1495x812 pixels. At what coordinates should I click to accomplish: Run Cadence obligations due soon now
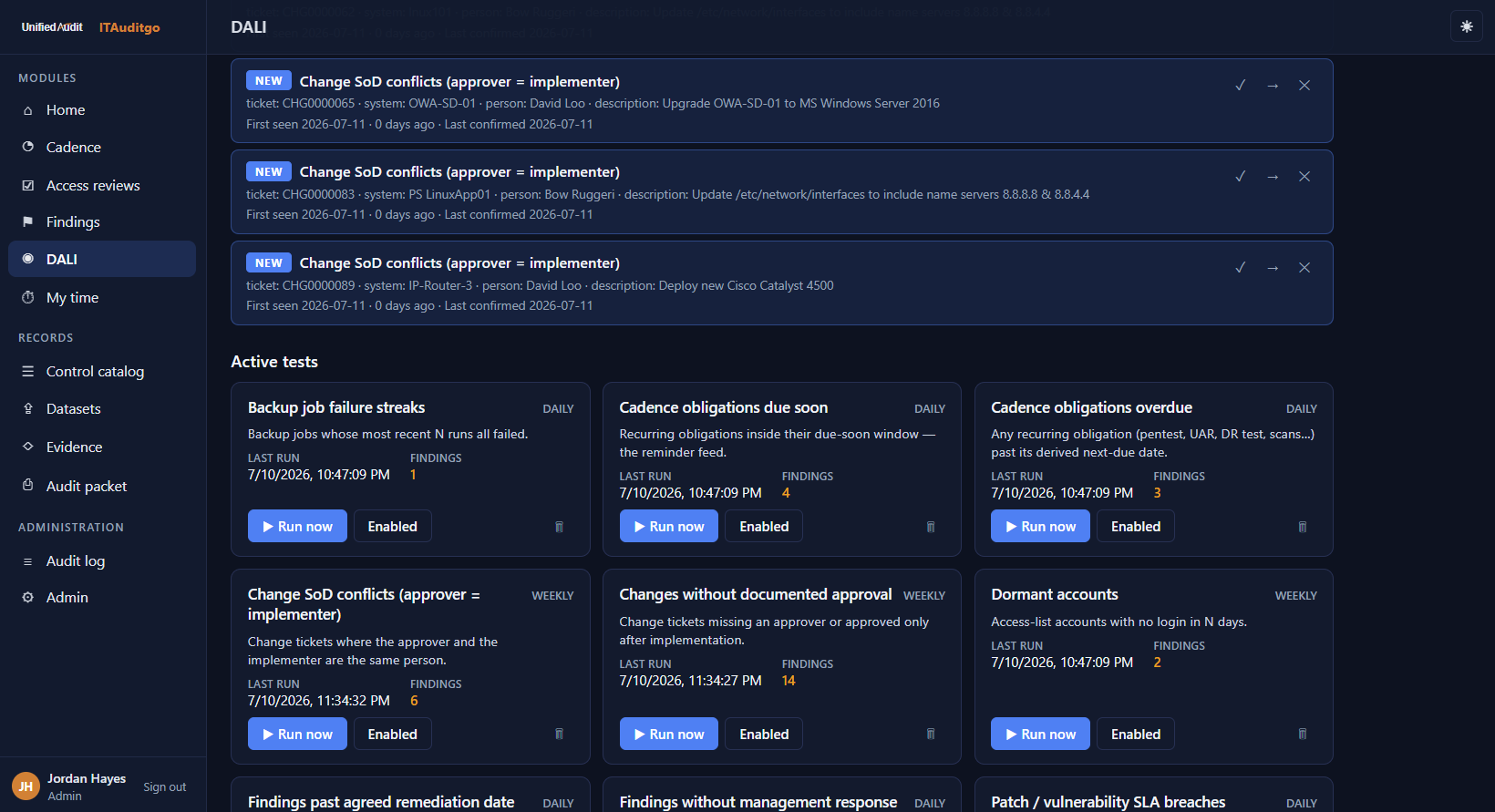669,526
